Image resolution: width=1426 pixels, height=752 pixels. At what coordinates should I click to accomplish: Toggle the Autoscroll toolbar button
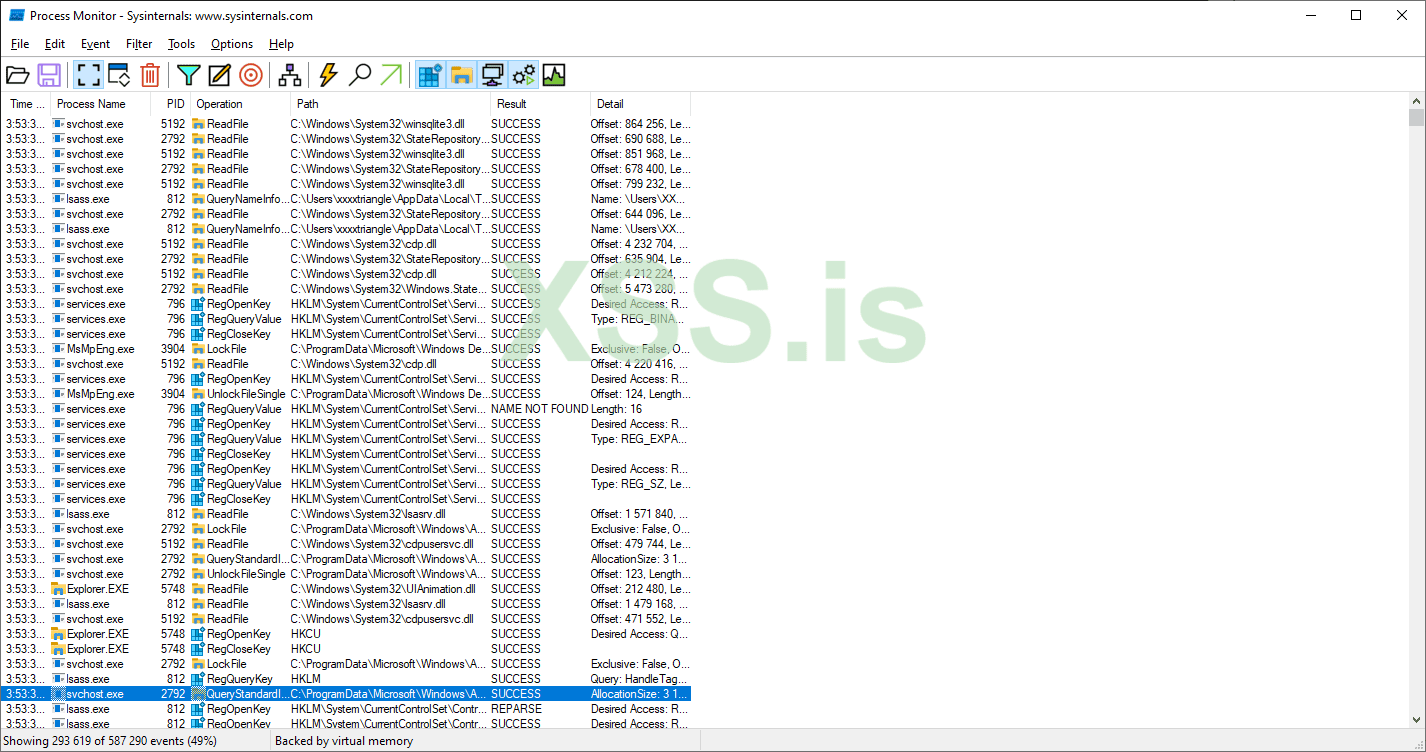pos(119,75)
